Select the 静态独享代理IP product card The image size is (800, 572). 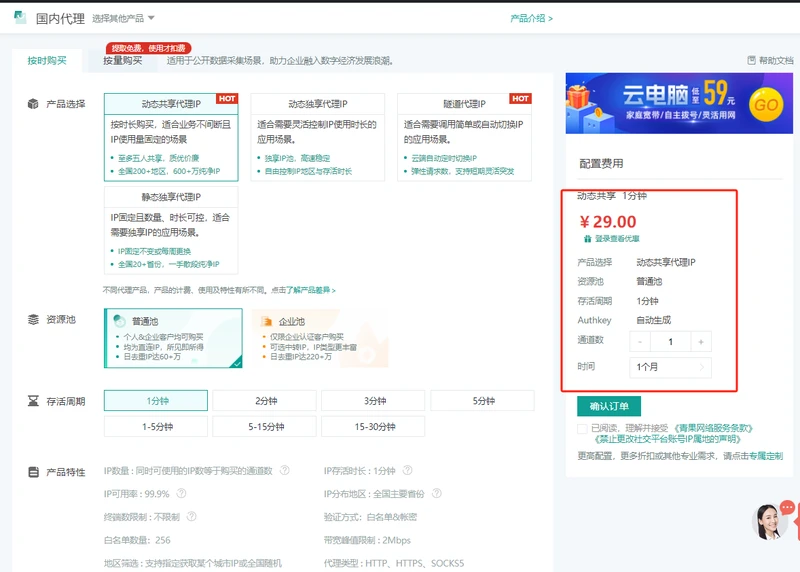tap(171, 230)
